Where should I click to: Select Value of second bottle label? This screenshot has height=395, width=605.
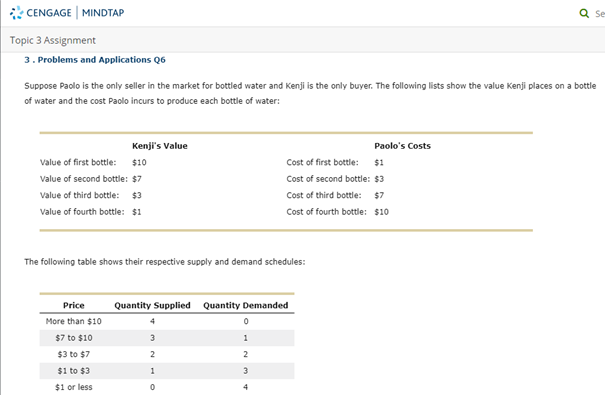tap(84, 179)
